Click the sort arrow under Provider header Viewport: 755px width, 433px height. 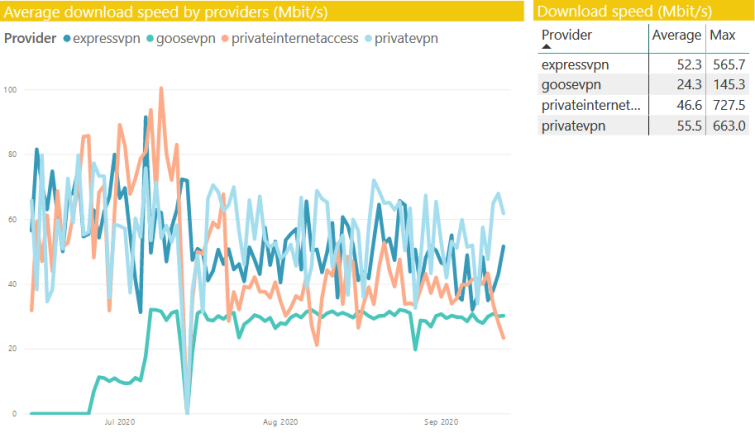[546, 46]
